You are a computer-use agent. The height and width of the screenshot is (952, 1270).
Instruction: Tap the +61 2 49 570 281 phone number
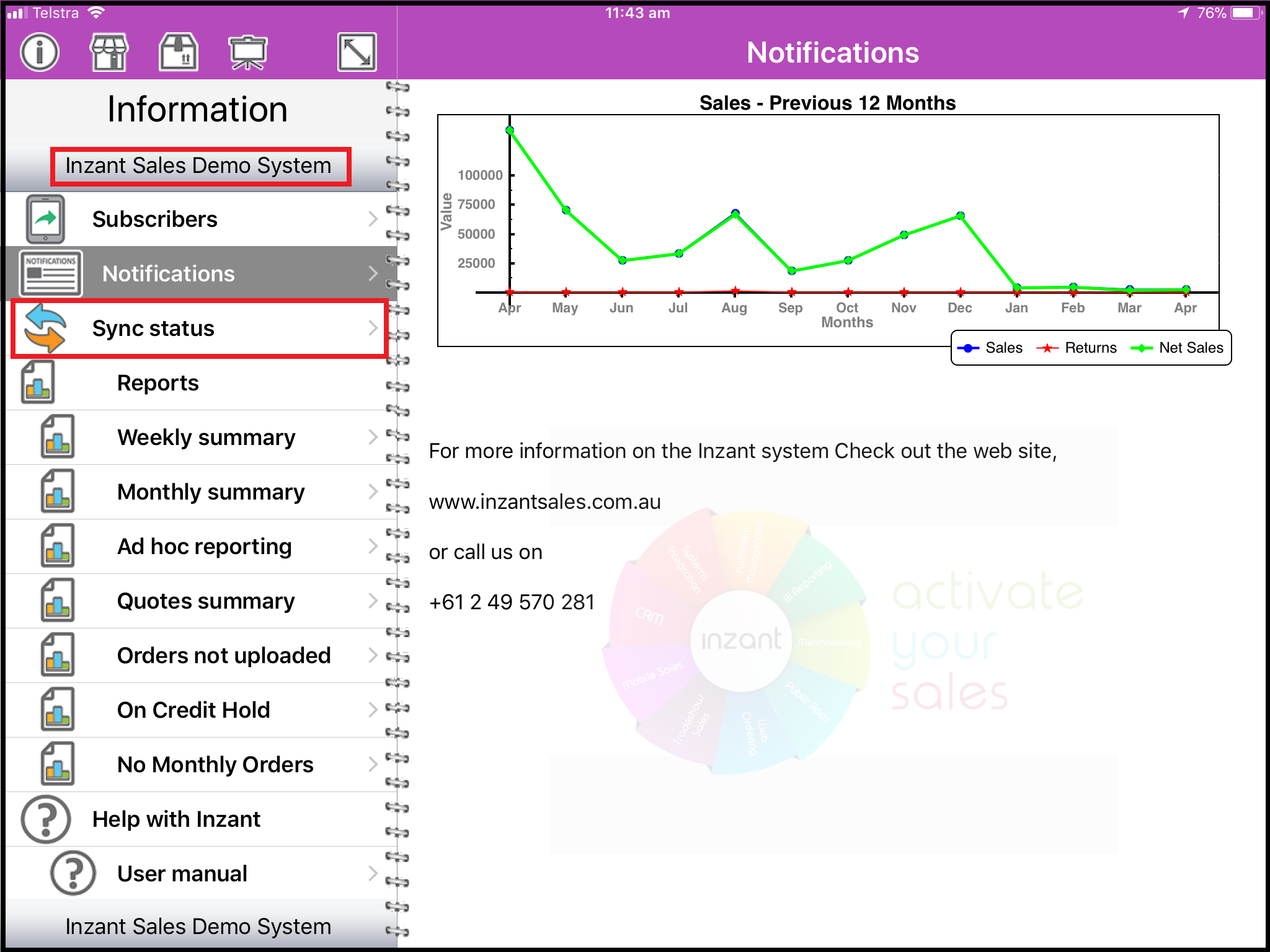point(512,602)
